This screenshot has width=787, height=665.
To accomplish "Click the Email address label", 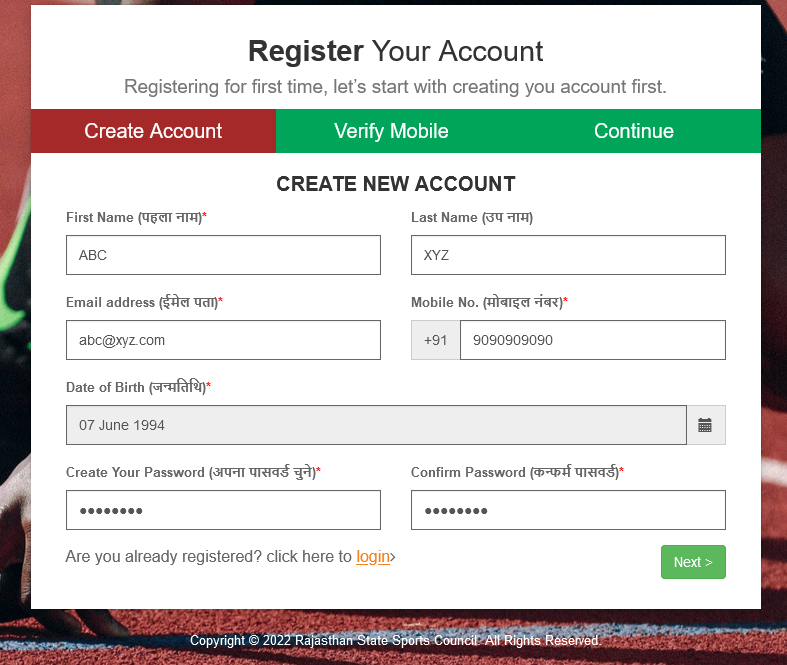I will pyautogui.click(x=143, y=302).
